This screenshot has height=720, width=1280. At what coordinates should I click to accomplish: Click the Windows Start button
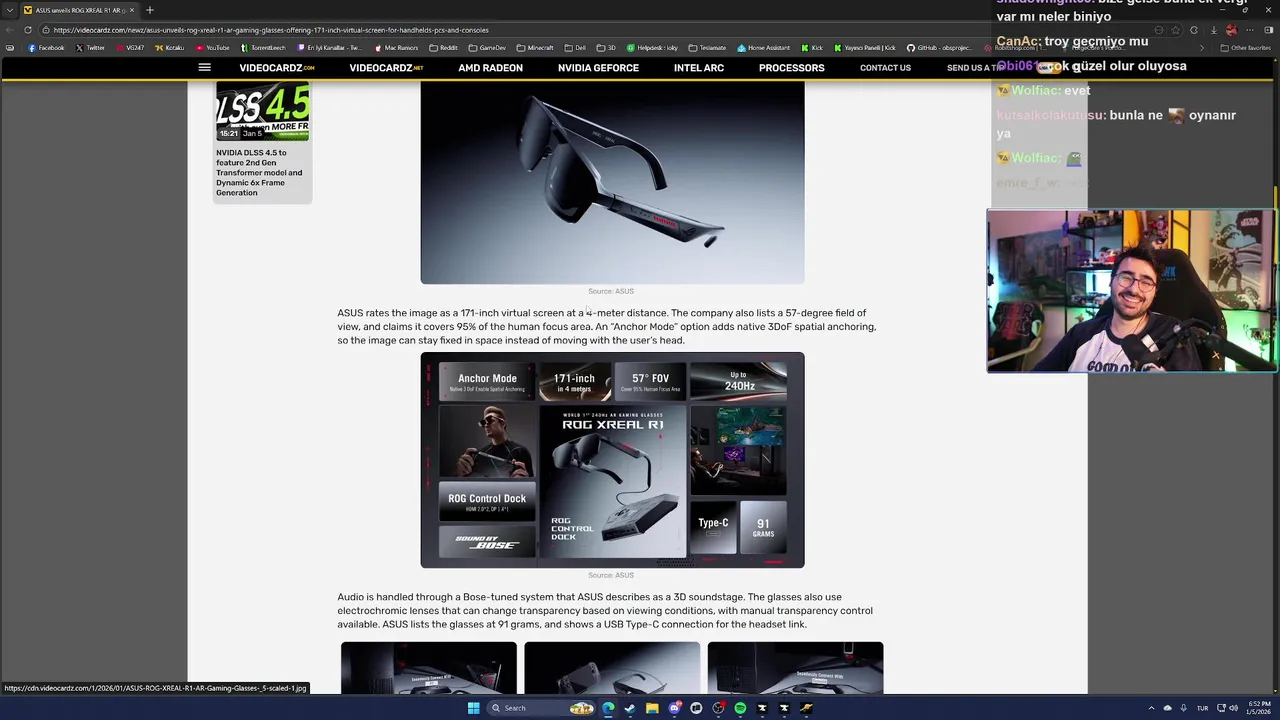[473, 708]
